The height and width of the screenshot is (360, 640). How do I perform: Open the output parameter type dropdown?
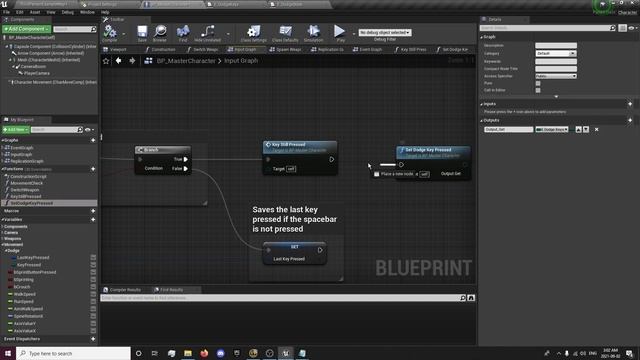click(552, 129)
